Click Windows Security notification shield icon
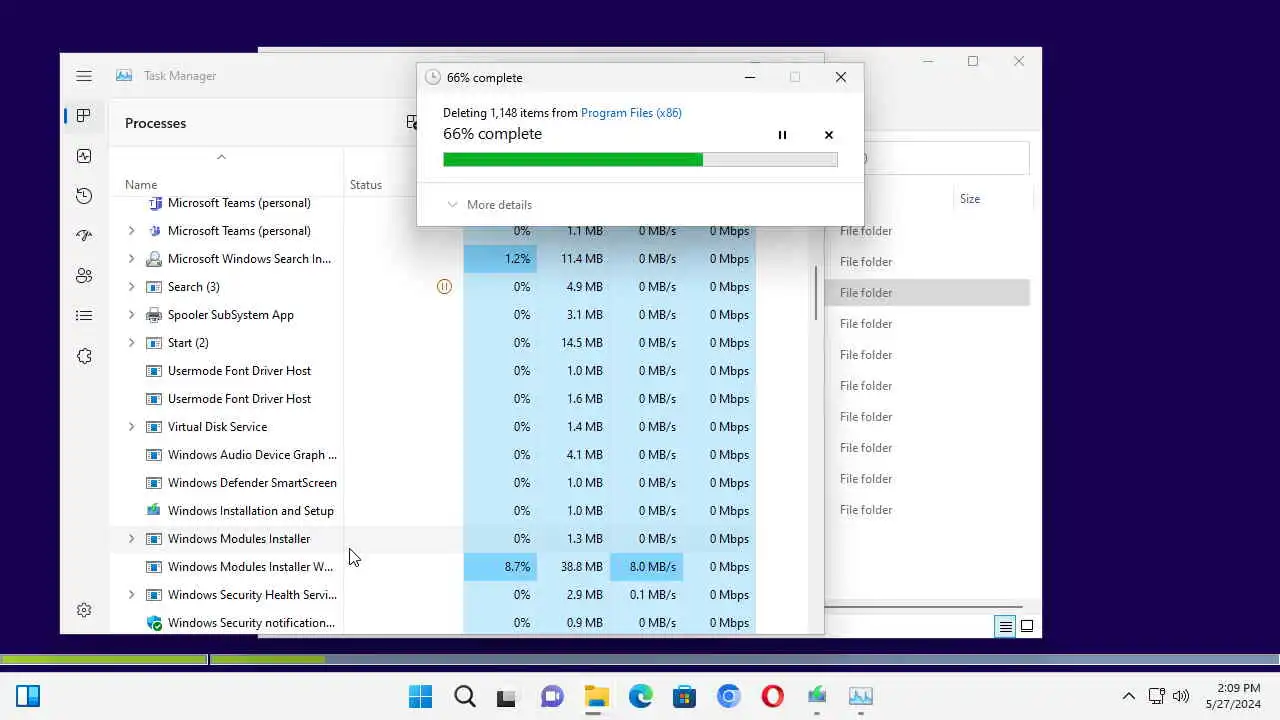Viewport: 1280px width, 720px height. point(154,623)
